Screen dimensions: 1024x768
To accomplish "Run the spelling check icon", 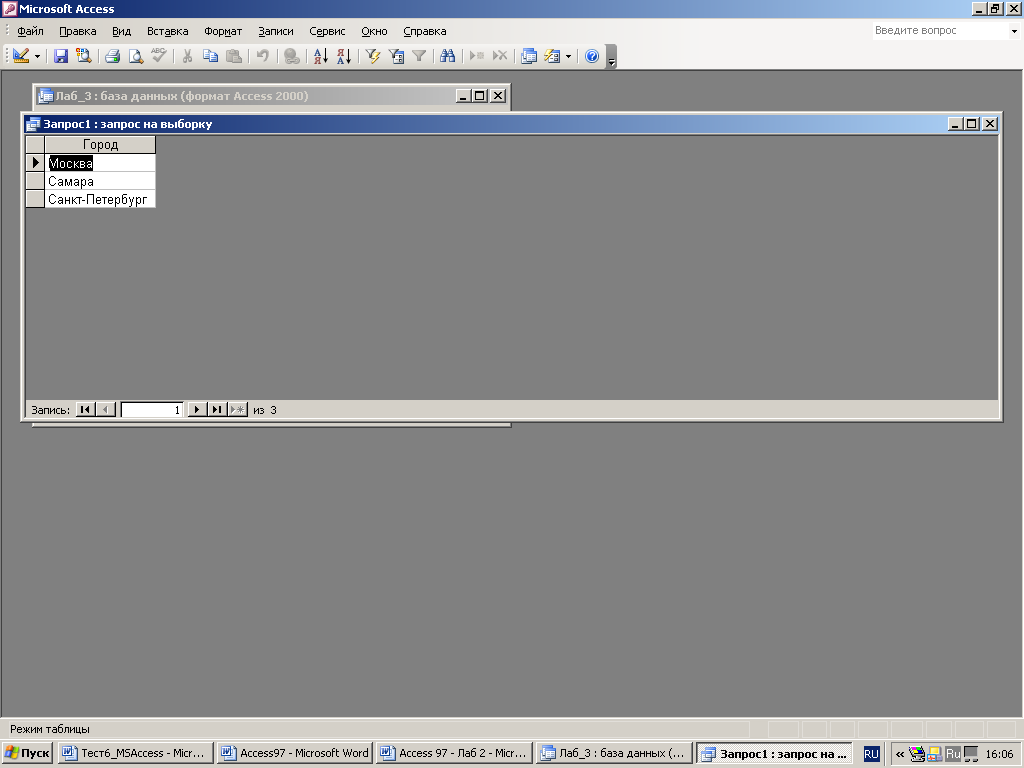I will click(159, 56).
